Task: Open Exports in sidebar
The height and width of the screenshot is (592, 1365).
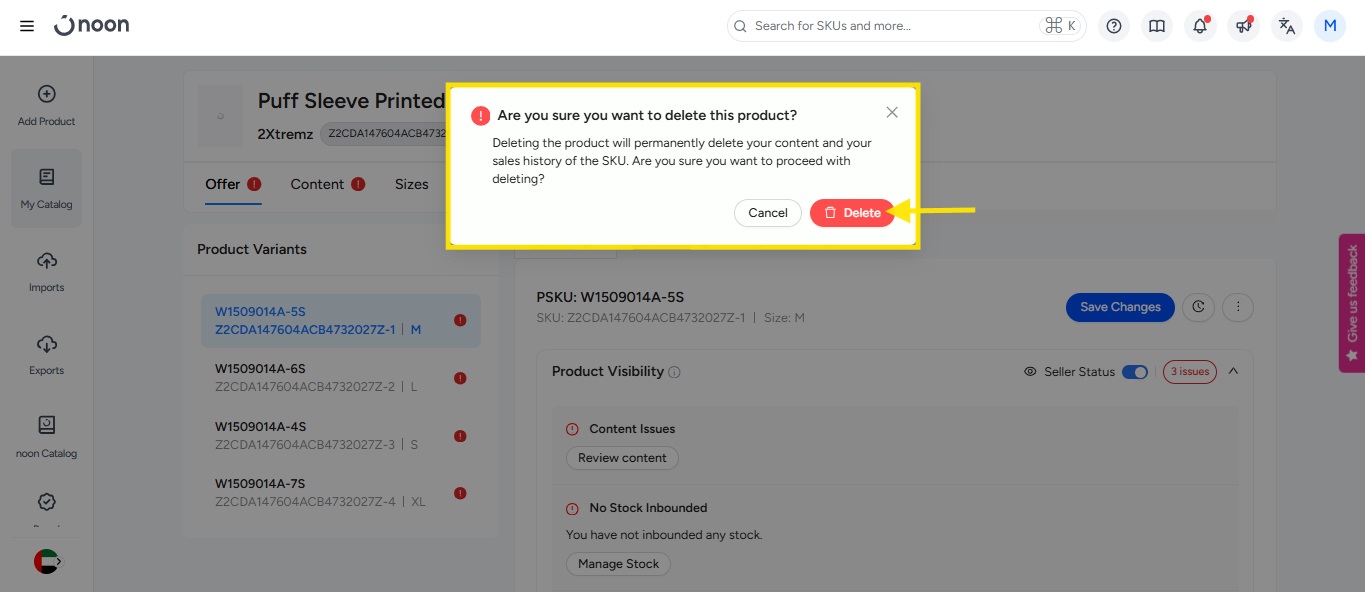Action: [x=46, y=354]
